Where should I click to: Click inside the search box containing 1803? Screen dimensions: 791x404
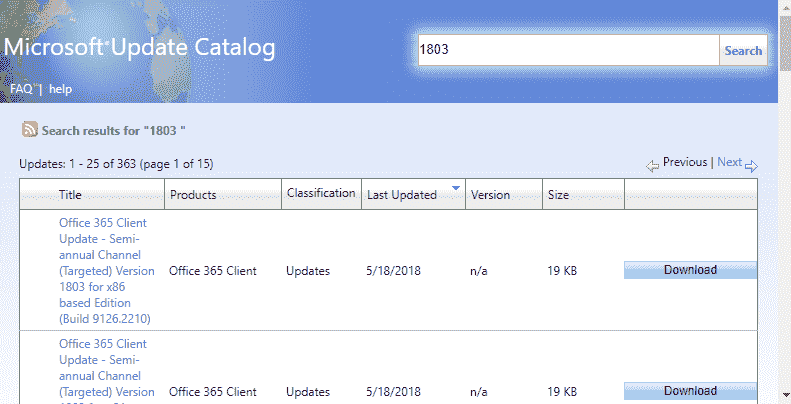pyautogui.click(x=568, y=50)
